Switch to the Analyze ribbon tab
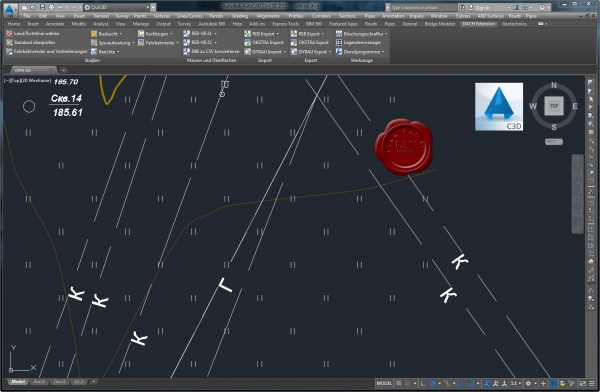This screenshot has height=392, width=600. (101, 24)
